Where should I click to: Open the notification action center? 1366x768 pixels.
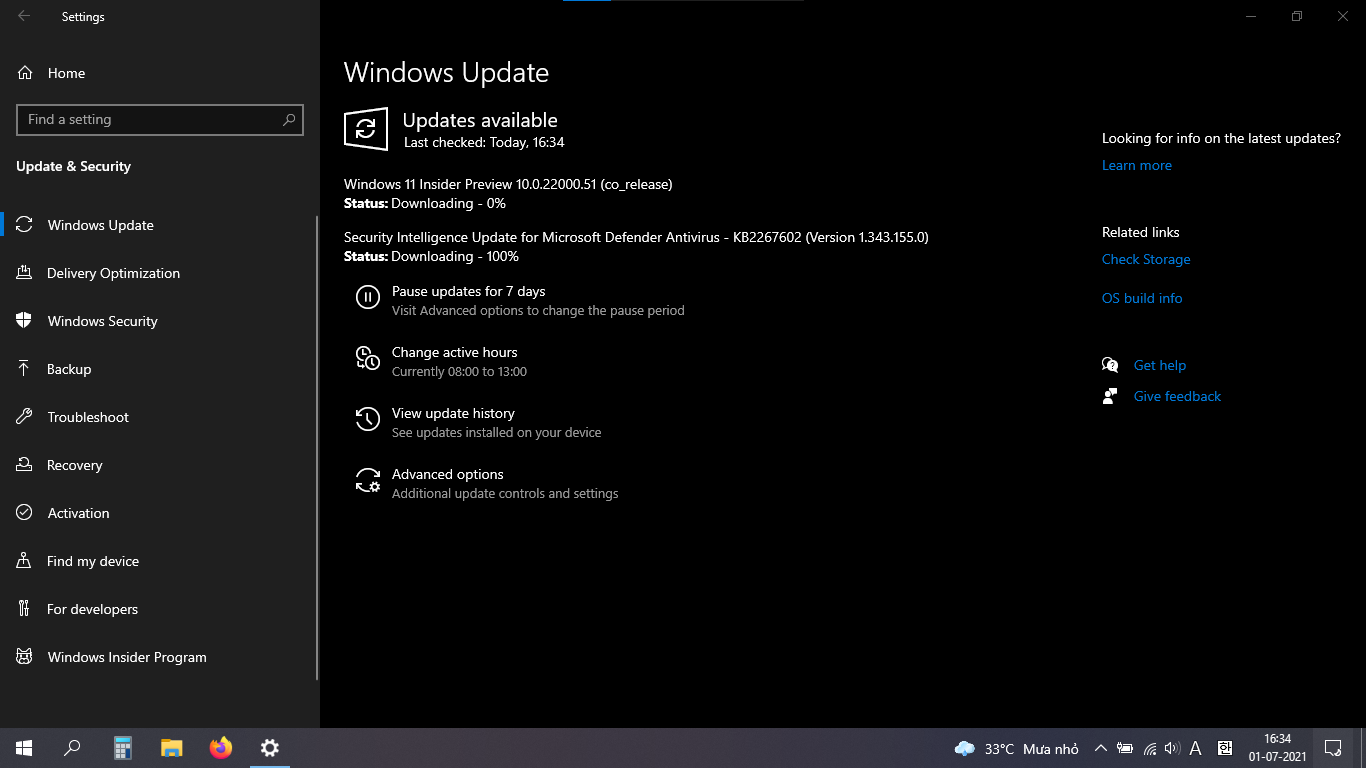[x=1333, y=748]
